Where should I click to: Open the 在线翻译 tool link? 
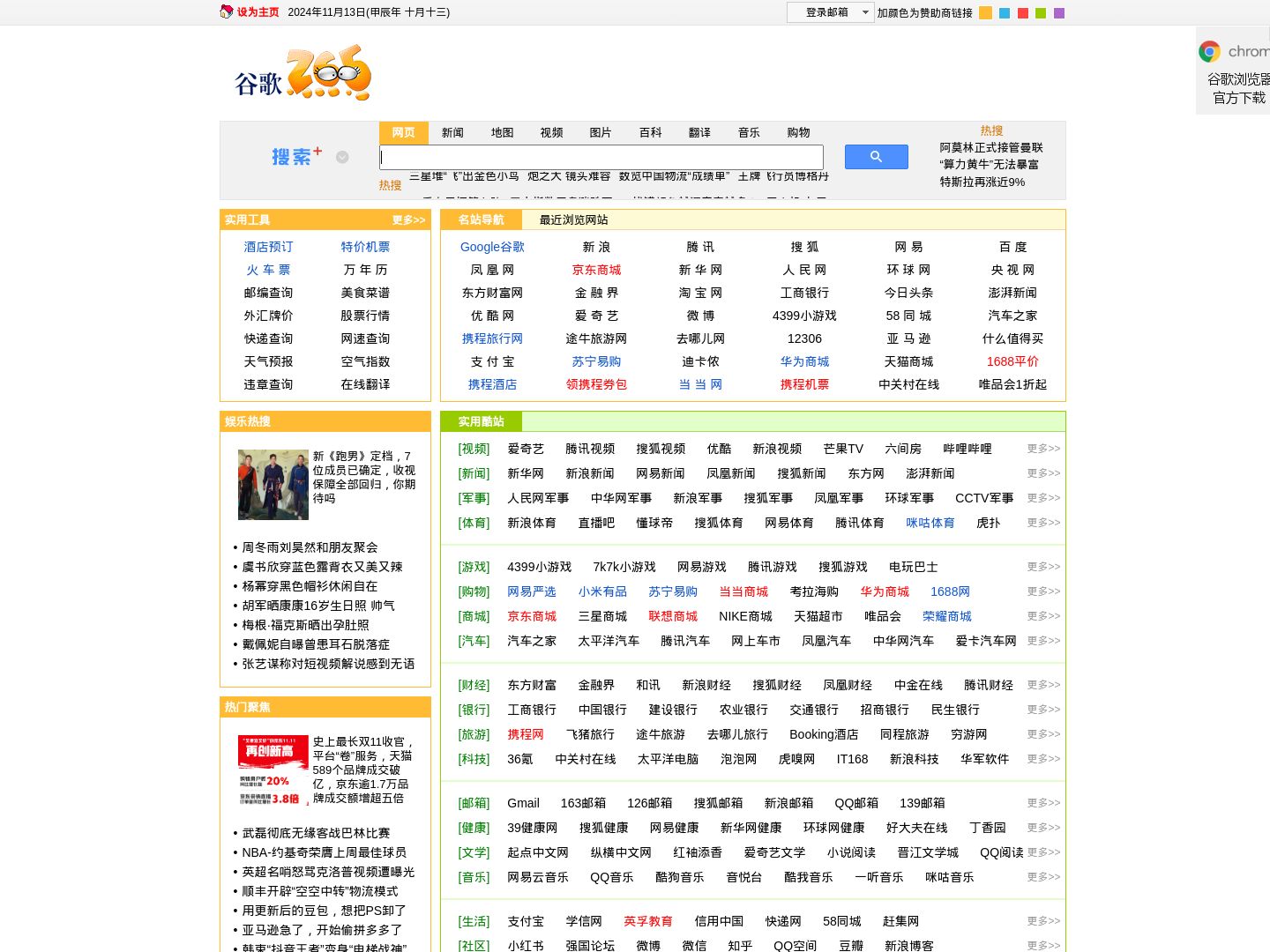coord(366,384)
